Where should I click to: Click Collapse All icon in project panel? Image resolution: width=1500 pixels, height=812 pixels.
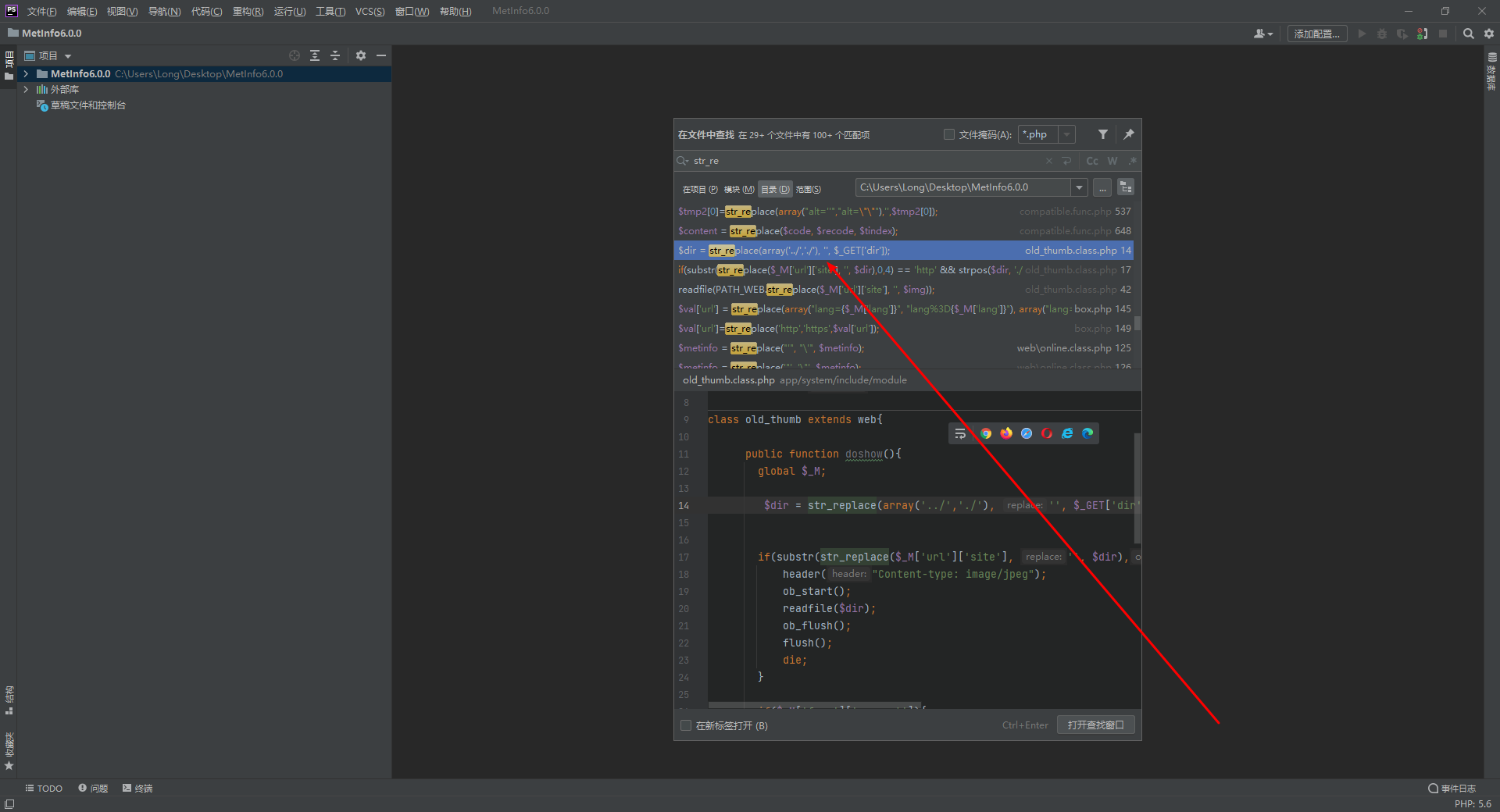[335, 55]
